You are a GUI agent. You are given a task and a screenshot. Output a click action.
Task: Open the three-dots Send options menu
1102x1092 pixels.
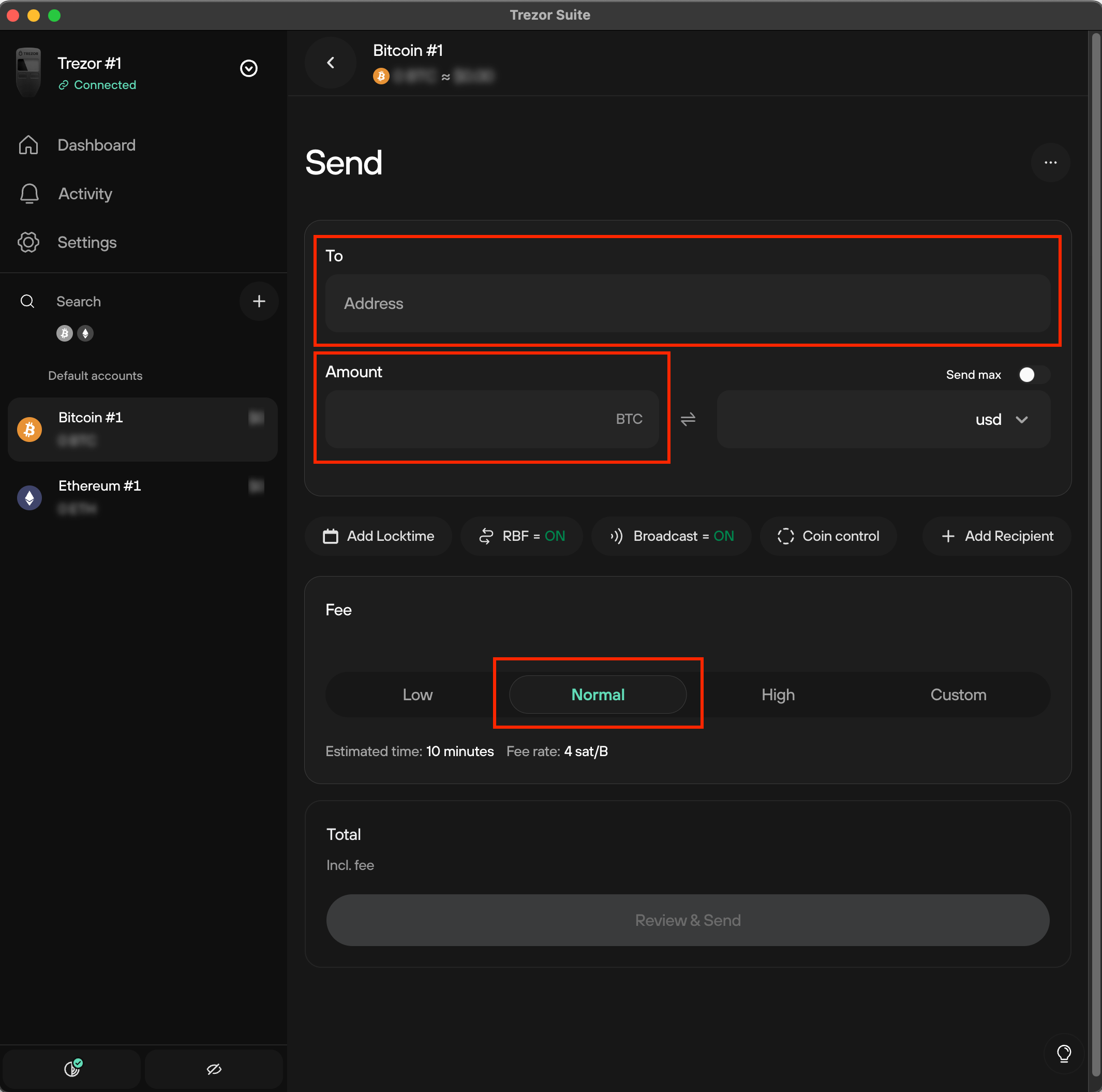[1050, 163]
